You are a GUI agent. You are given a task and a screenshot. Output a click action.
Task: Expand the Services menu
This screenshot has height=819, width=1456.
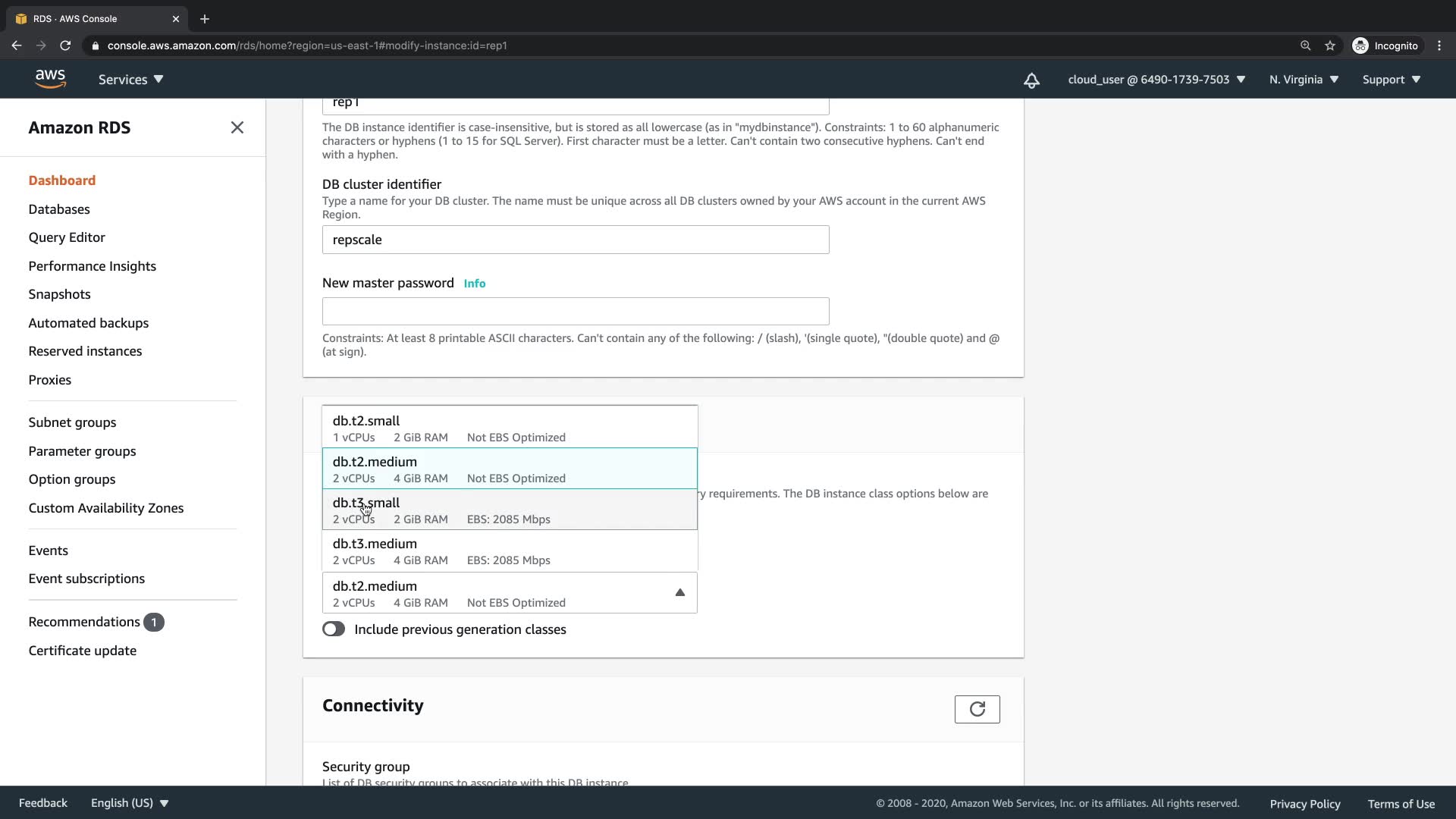[x=130, y=80]
